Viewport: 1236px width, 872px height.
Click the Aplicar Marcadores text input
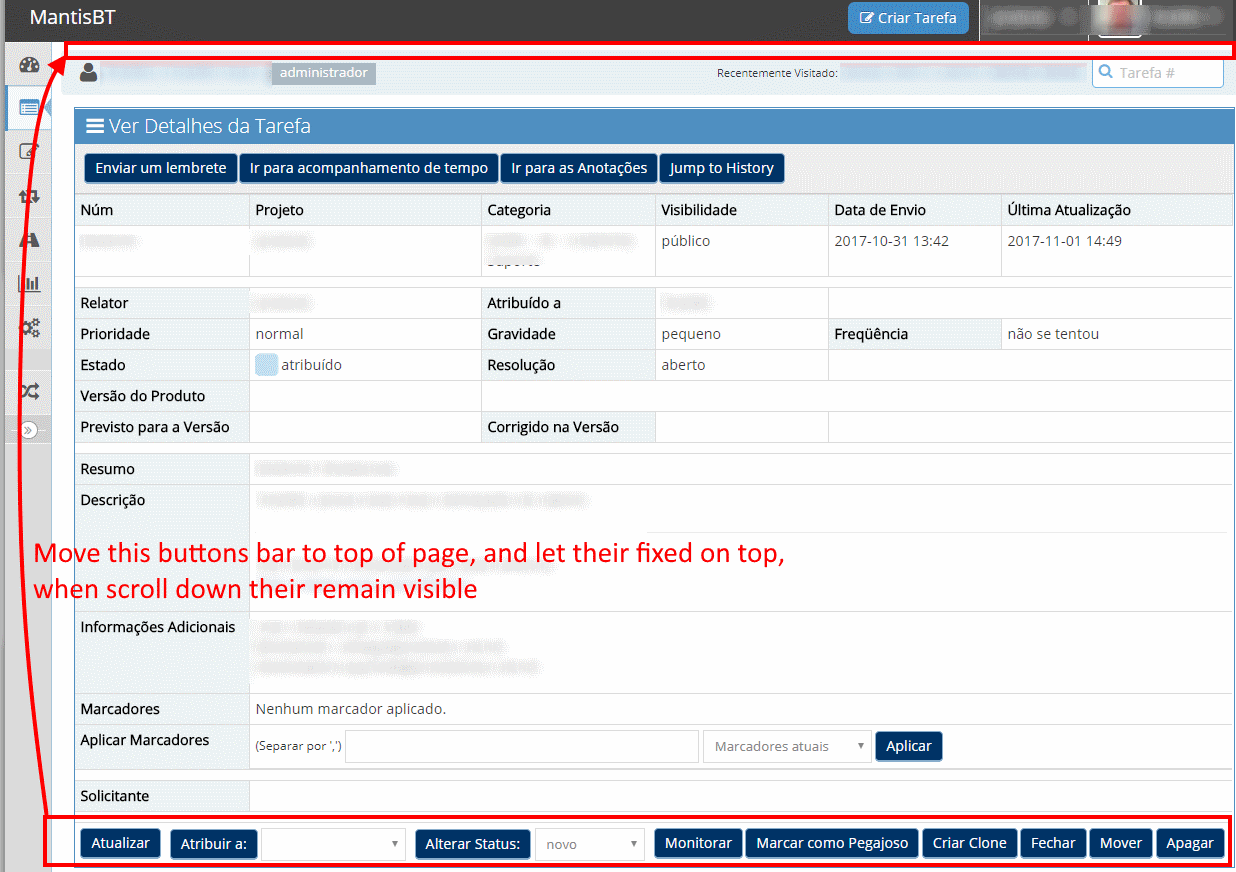pyautogui.click(x=521, y=746)
